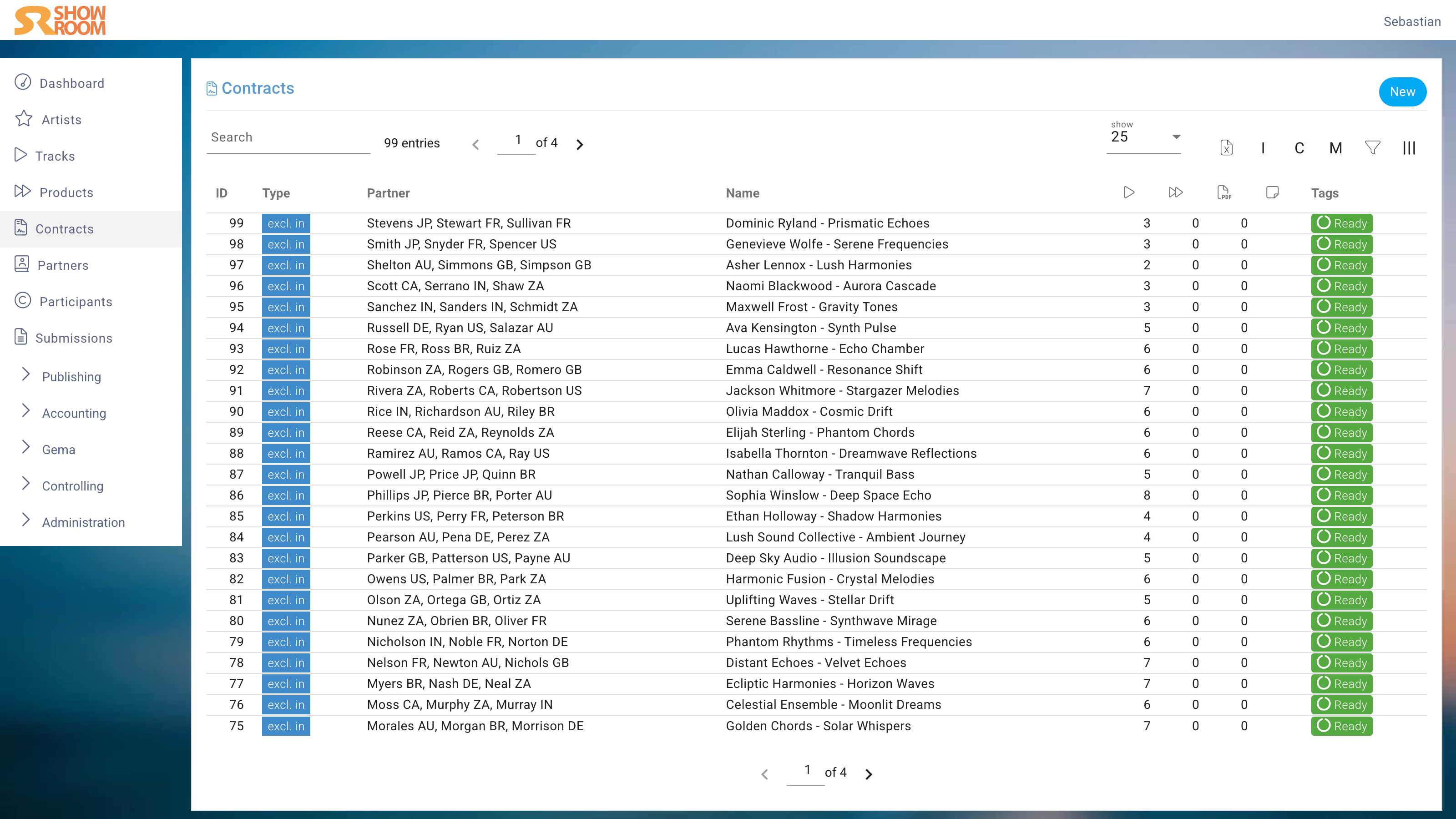Click the PDF column header icon
The width and height of the screenshot is (1456, 819).
coord(1223,193)
